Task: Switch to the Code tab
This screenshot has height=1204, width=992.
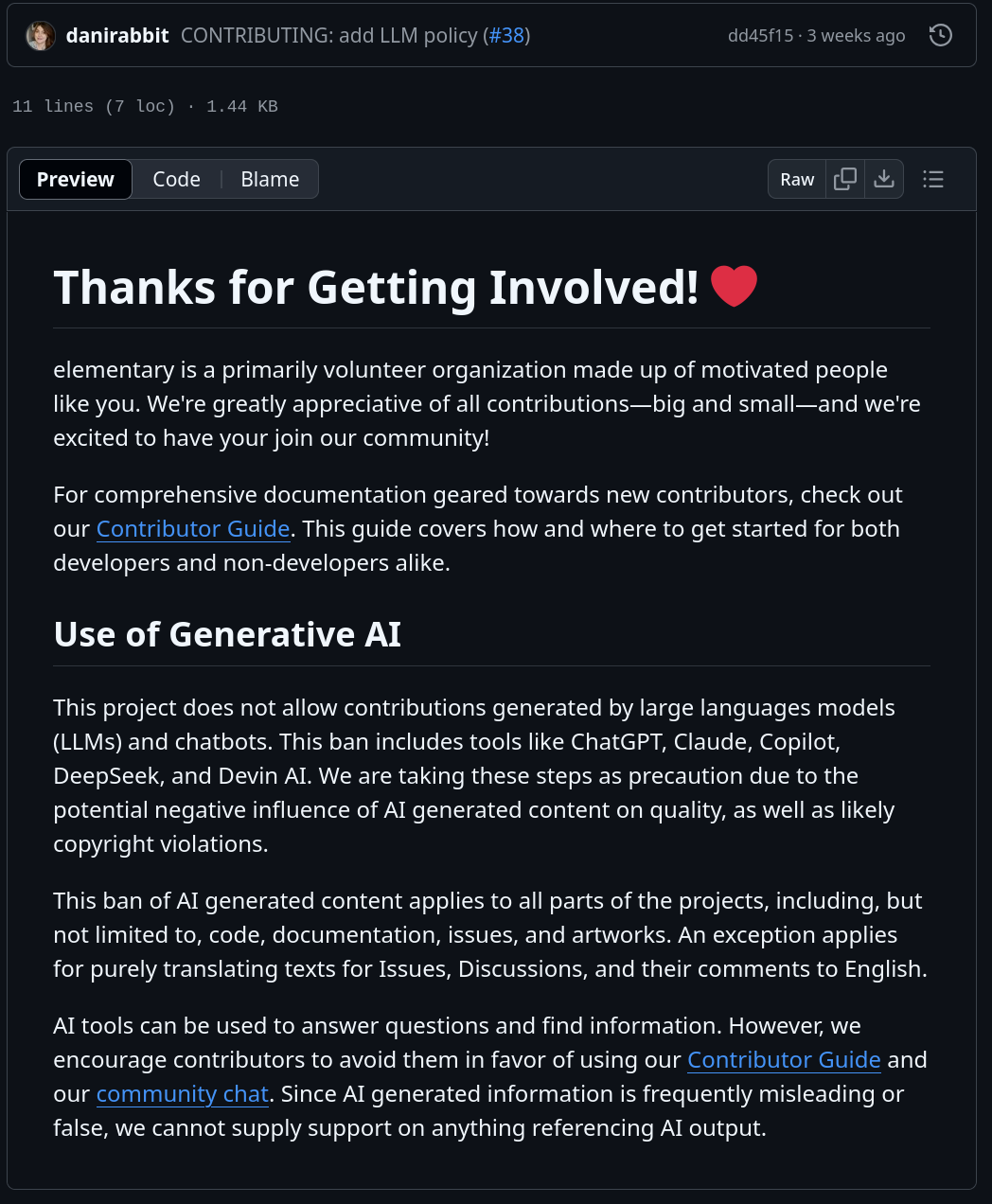Action: point(177,179)
